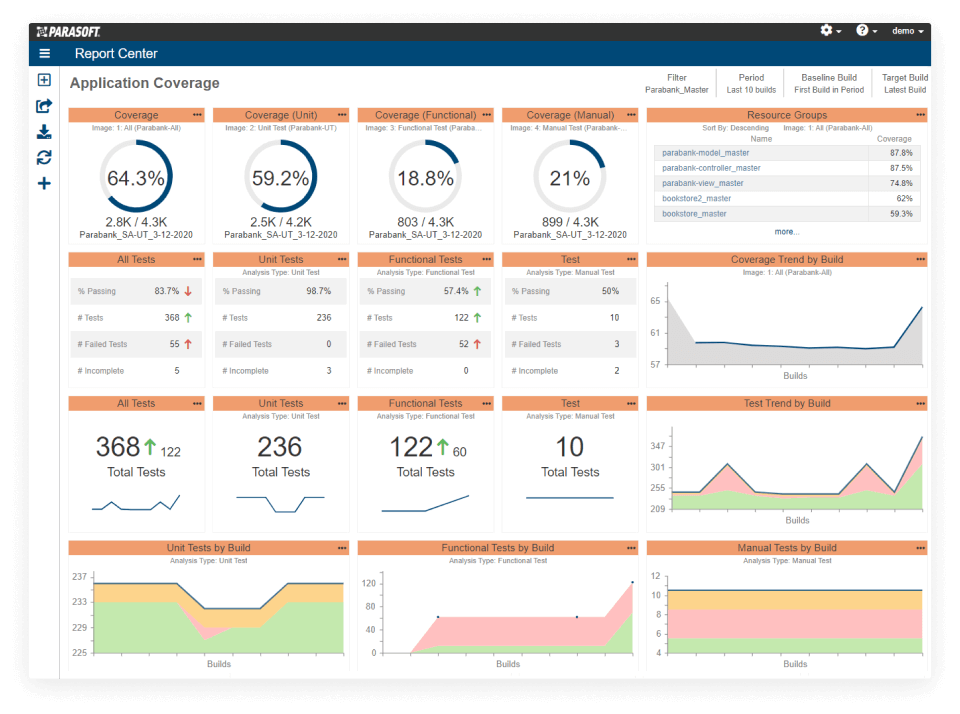The image size is (960, 714).
Task: Open options of Unit Tests passing-stats widget
Action: pyautogui.click(x=342, y=259)
